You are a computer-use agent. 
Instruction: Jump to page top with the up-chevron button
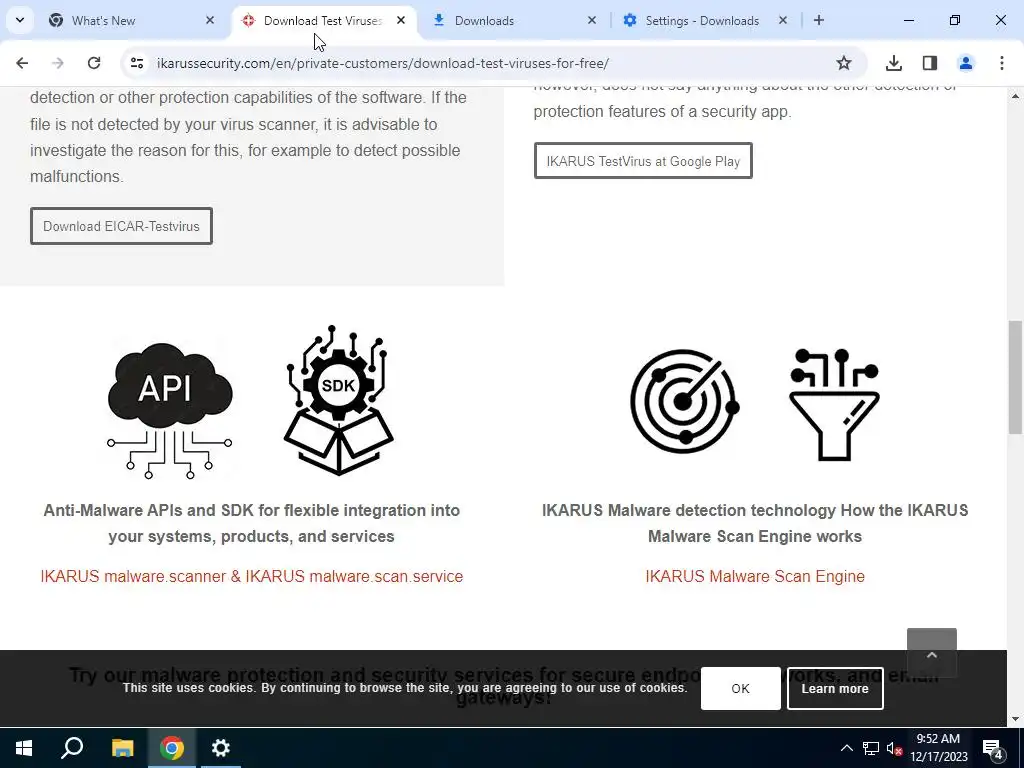click(x=932, y=653)
